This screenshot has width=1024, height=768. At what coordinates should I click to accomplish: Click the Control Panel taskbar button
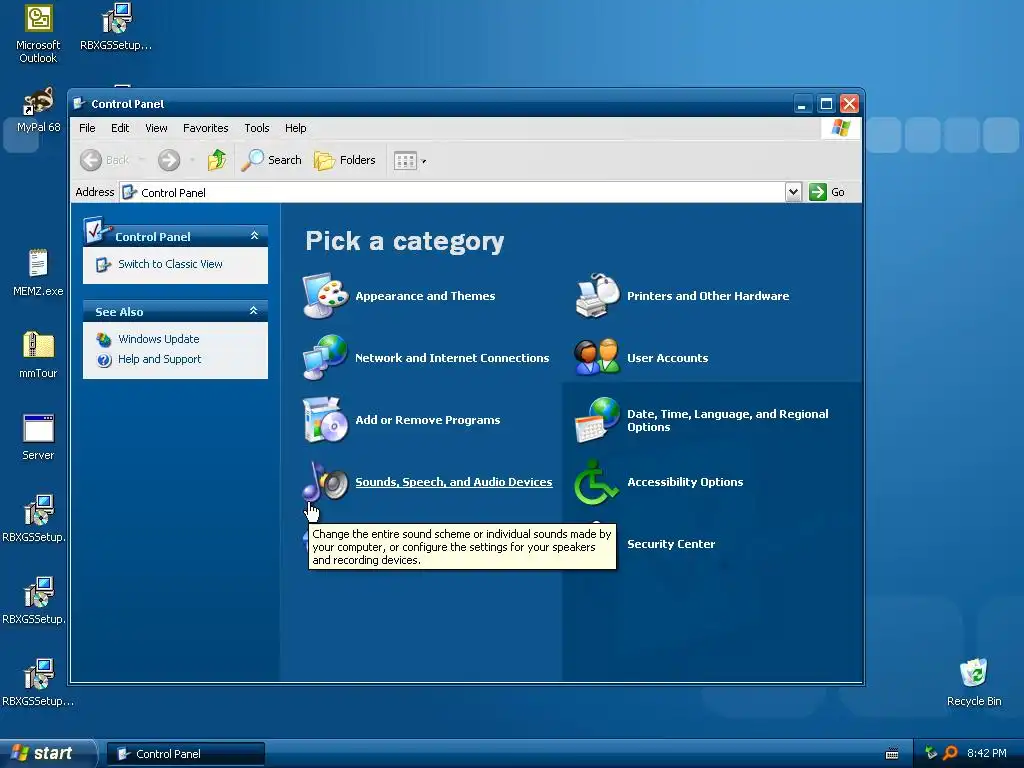coord(185,754)
